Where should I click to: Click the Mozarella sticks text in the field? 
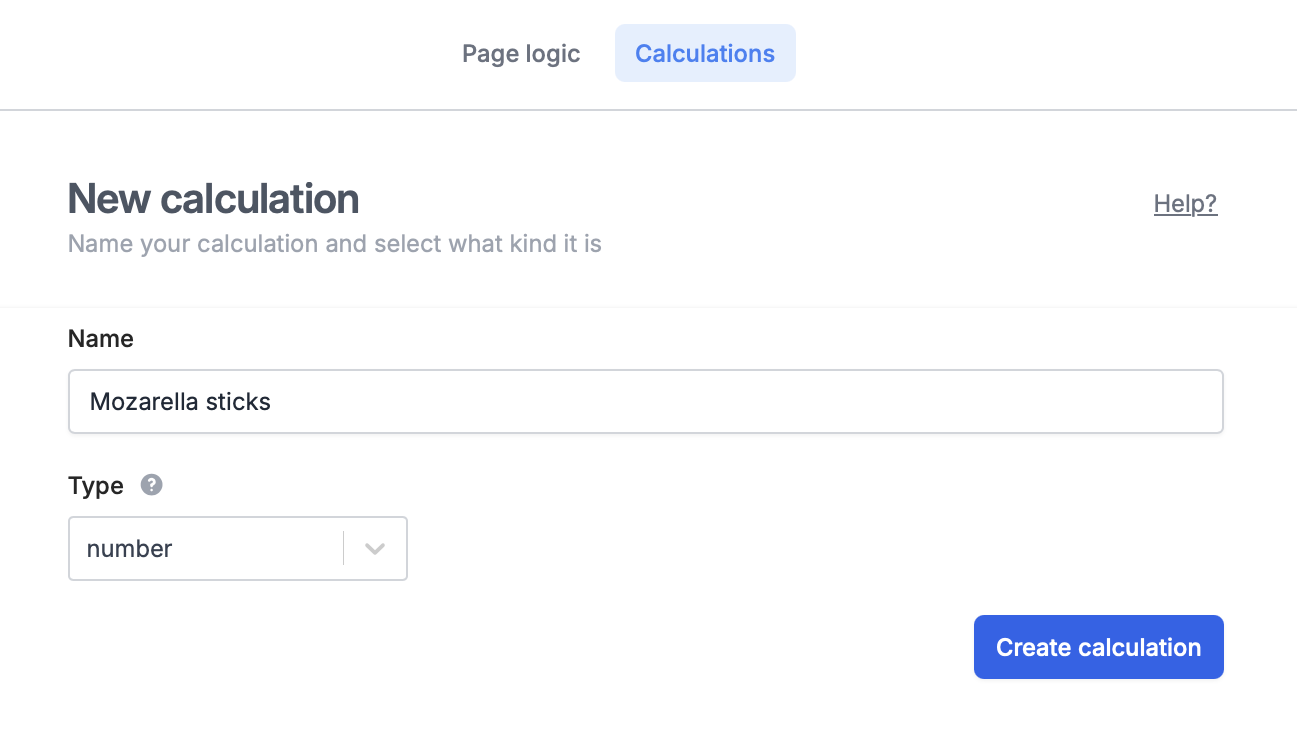point(180,402)
